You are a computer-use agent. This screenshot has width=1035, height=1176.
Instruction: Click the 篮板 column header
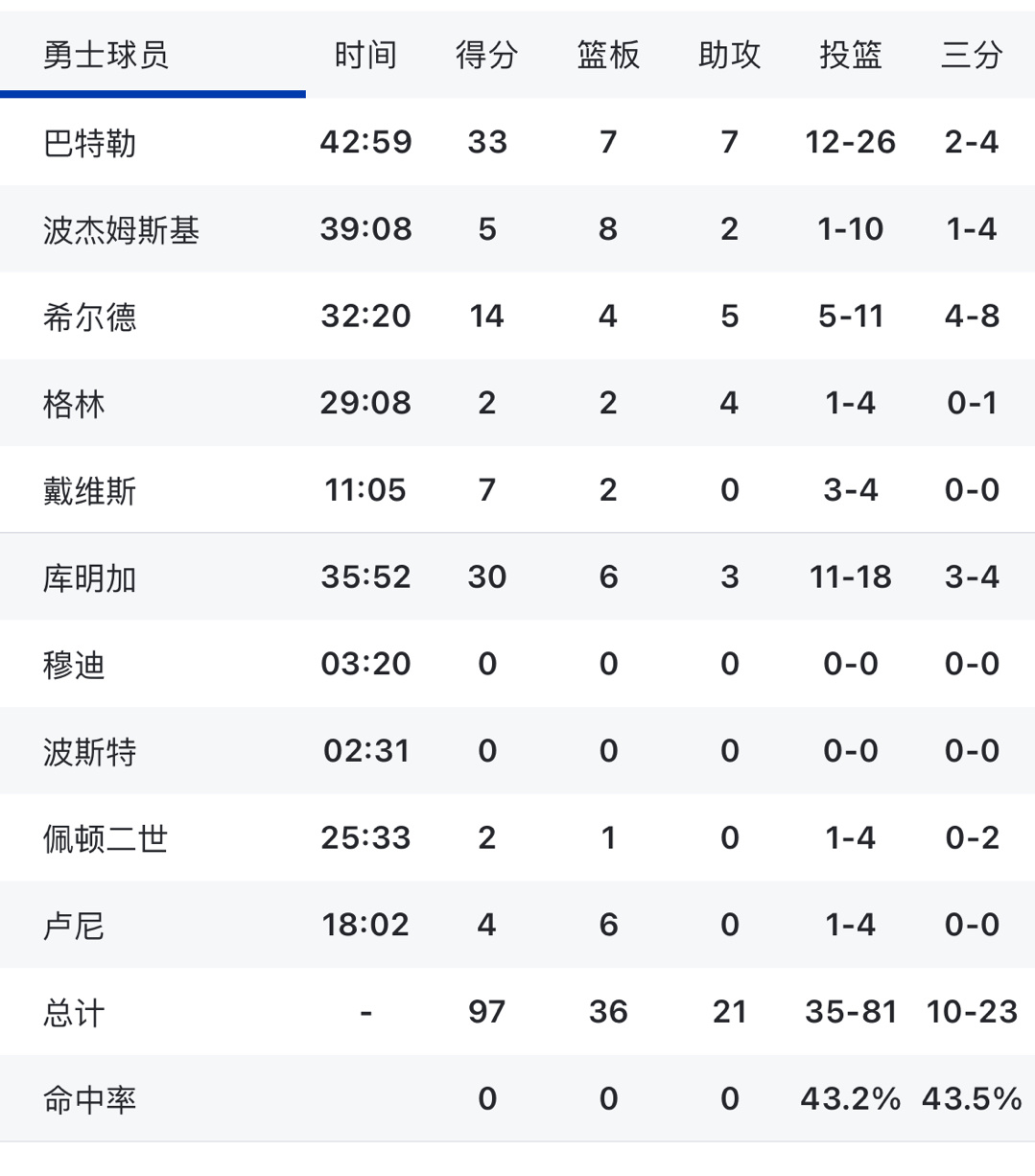[x=608, y=55]
